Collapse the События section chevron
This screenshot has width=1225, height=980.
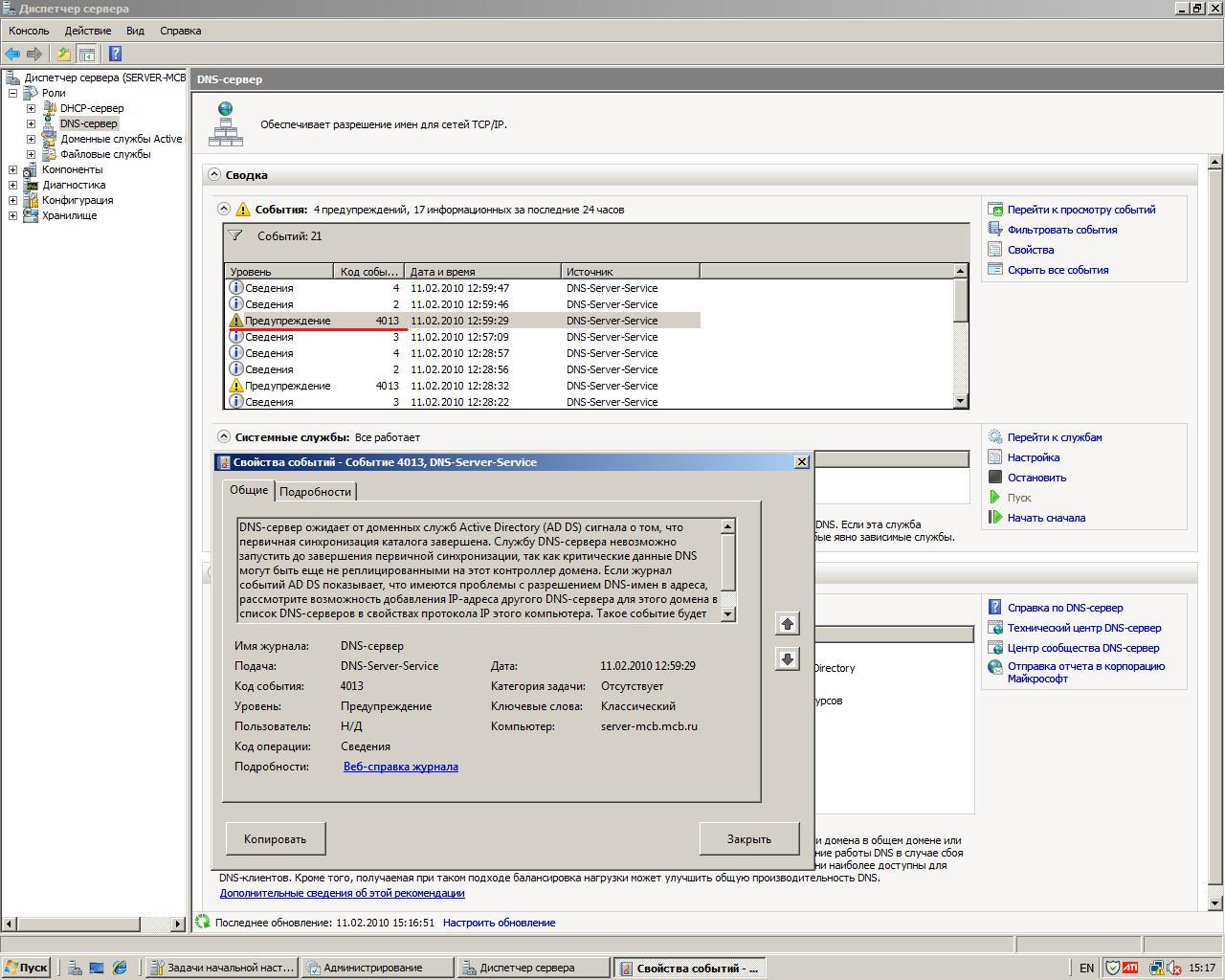click(224, 209)
